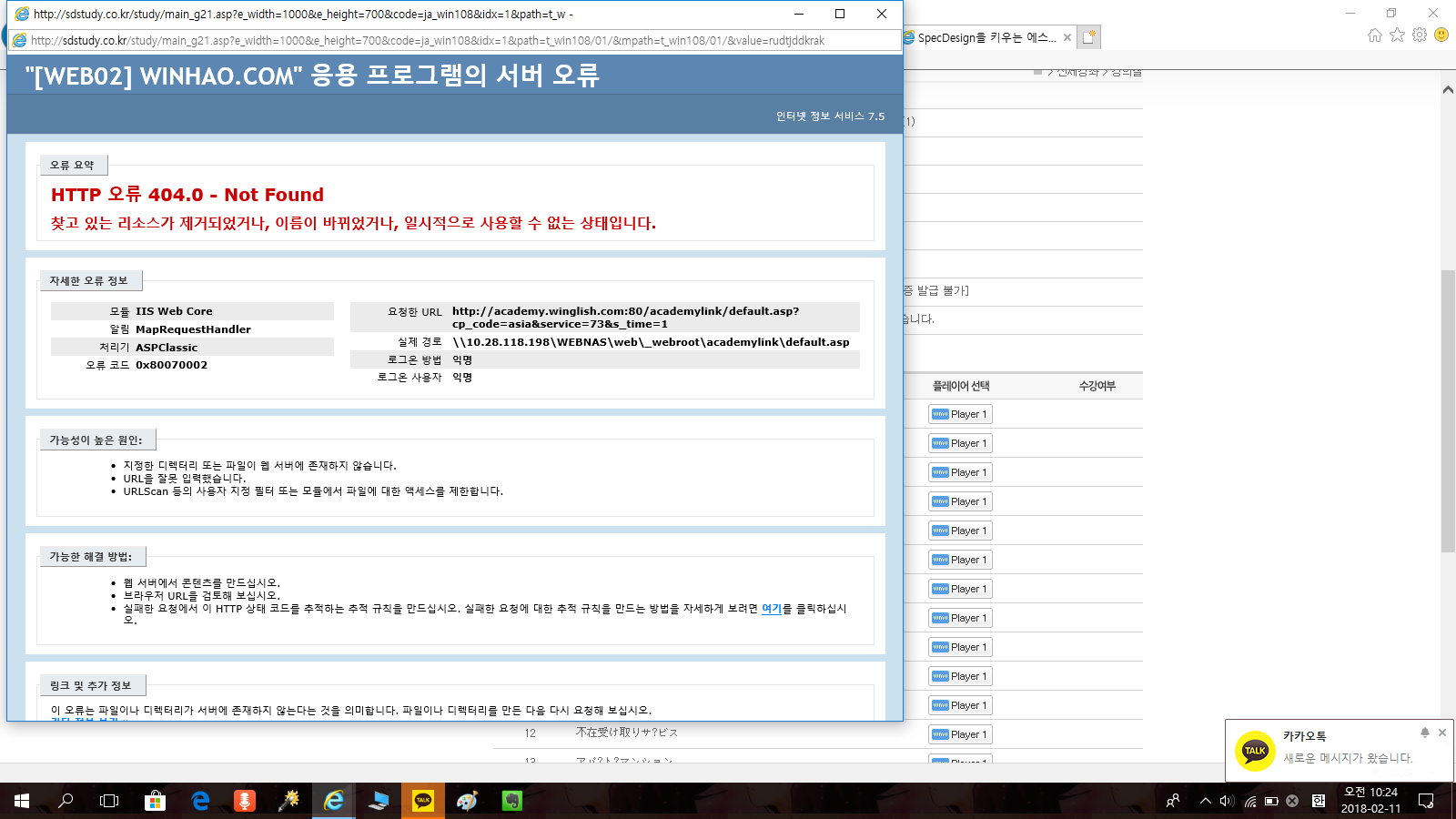Open clock and calendar flyout

point(1370,801)
